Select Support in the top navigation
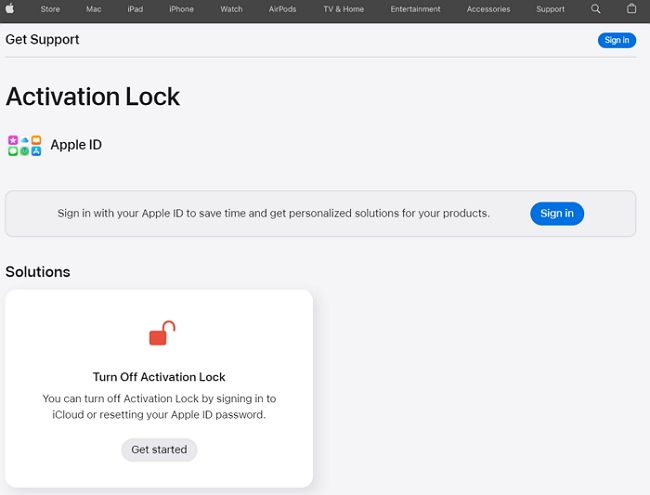Viewport: 650px width, 495px height. pyautogui.click(x=550, y=9)
